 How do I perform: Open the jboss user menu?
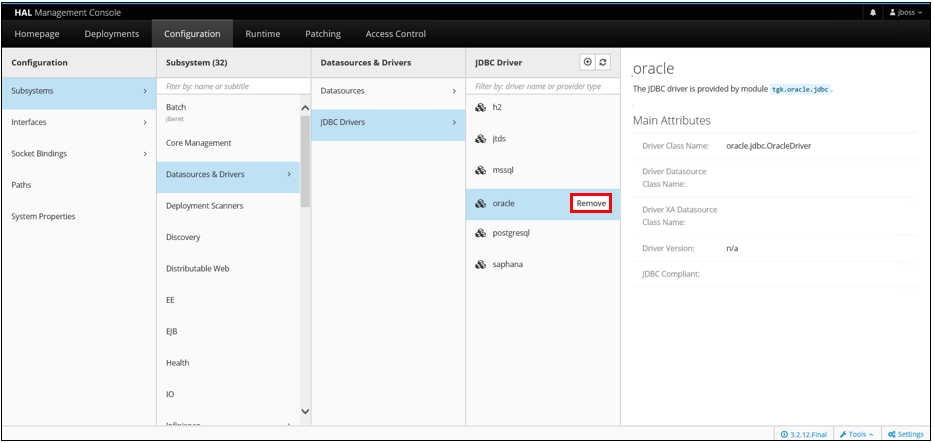click(x=905, y=12)
